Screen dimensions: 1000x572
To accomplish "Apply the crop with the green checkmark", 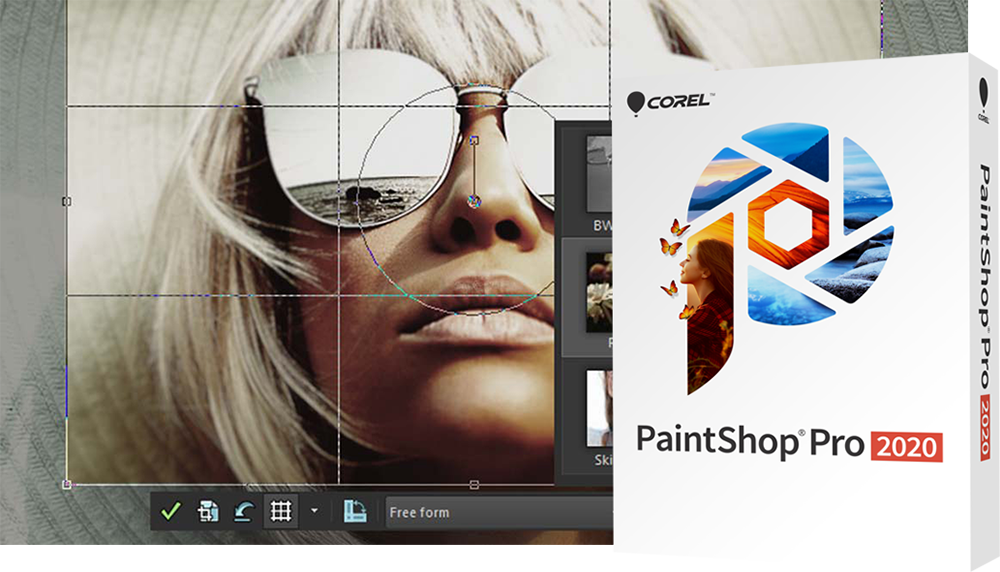I will (x=170, y=511).
